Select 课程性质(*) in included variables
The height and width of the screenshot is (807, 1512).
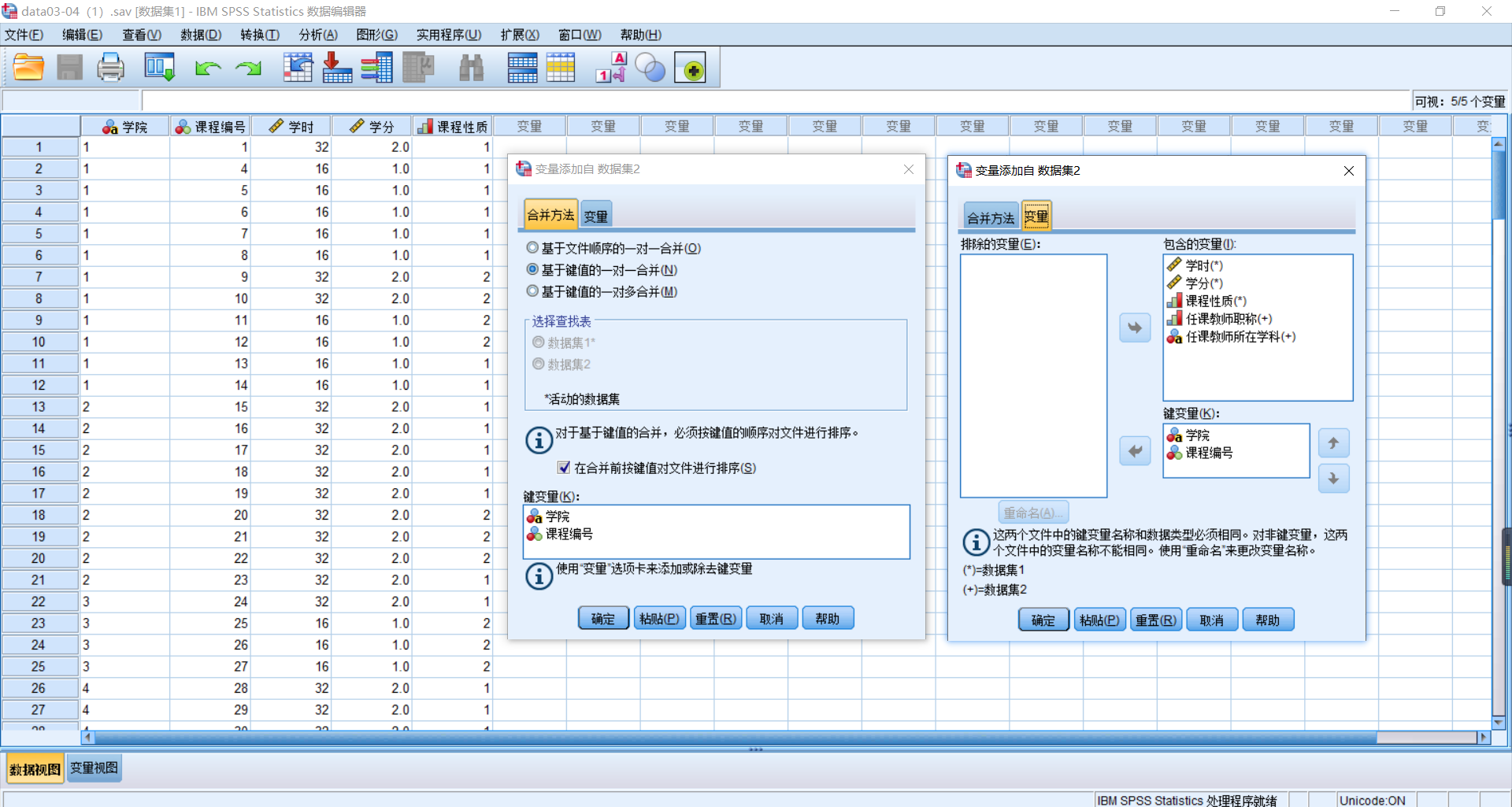tap(1207, 301)
